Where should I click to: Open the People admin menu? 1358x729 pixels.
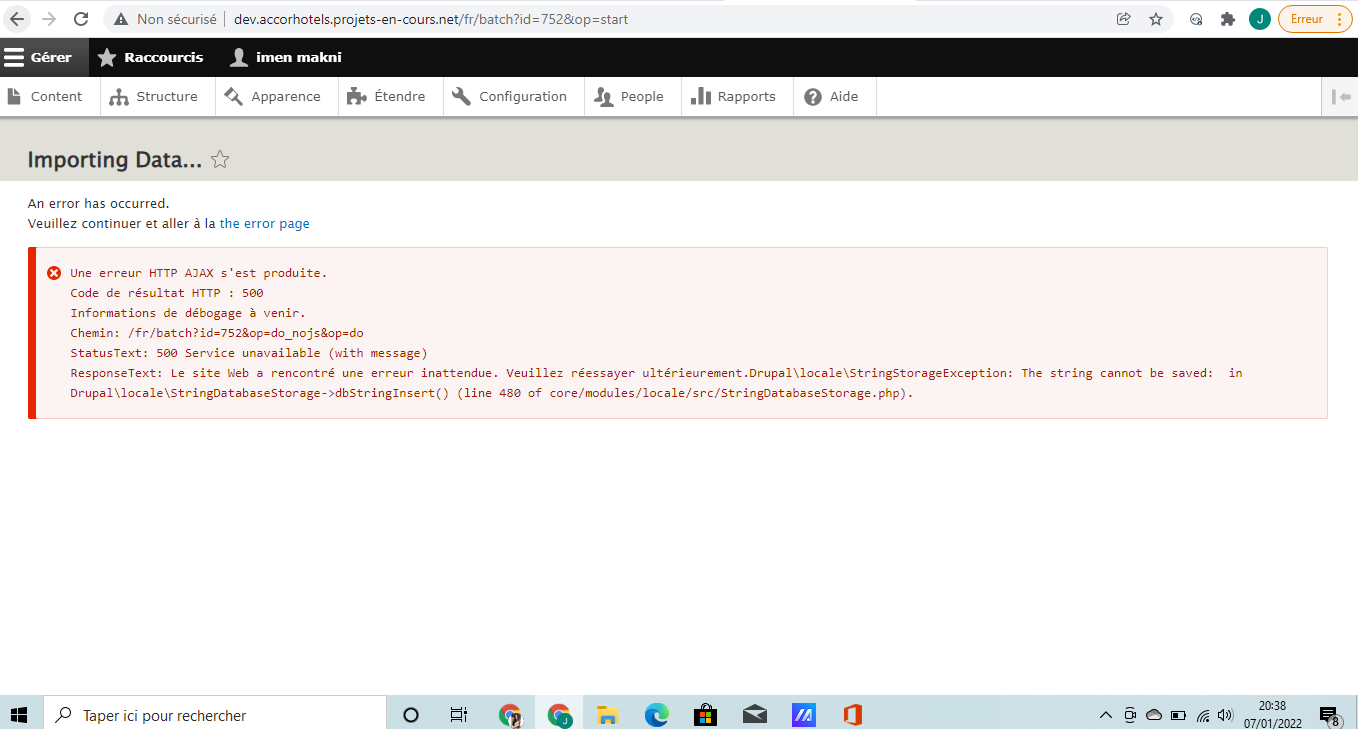pos(633,97)
